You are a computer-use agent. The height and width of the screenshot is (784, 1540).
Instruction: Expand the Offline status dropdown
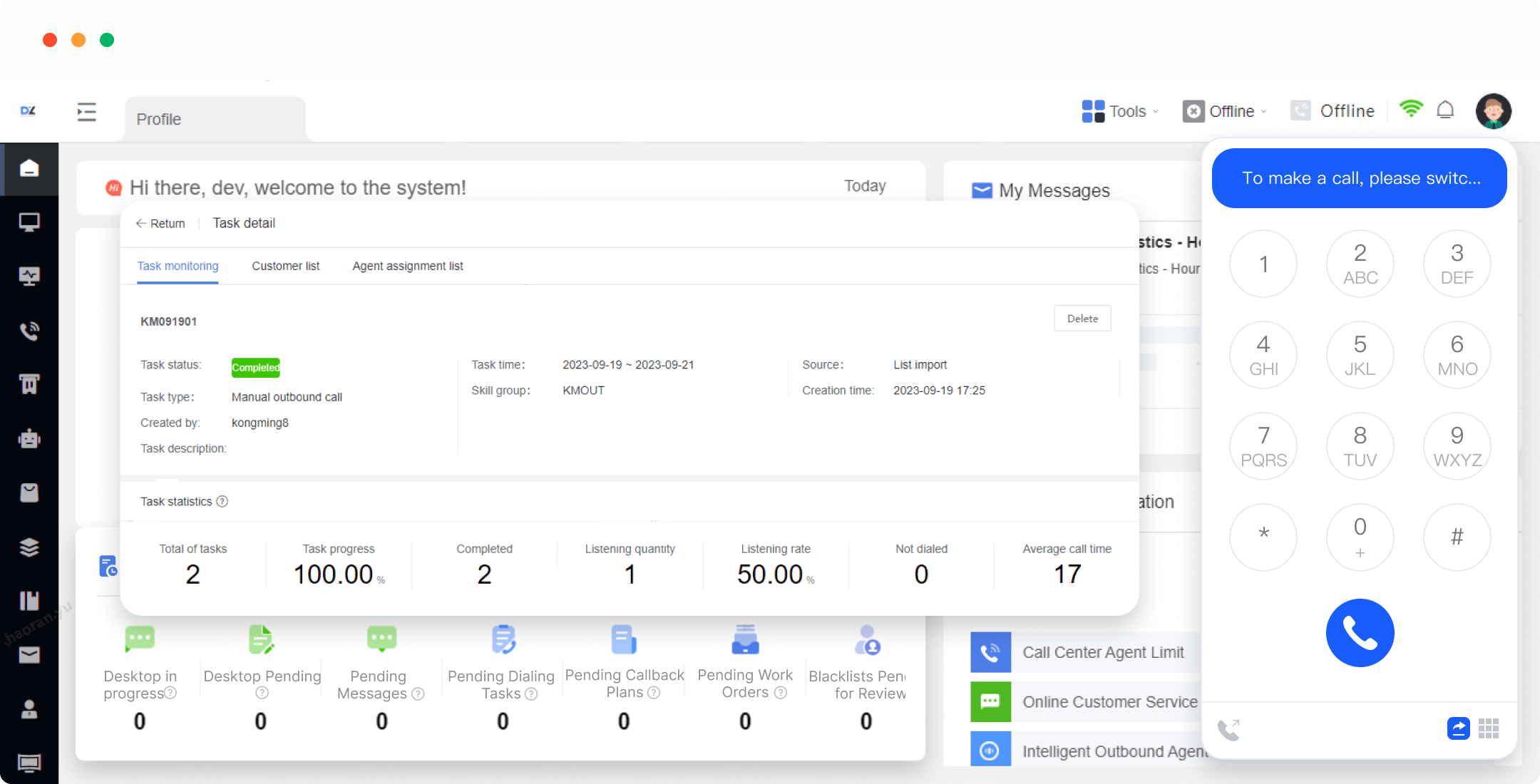point(1264,111)
